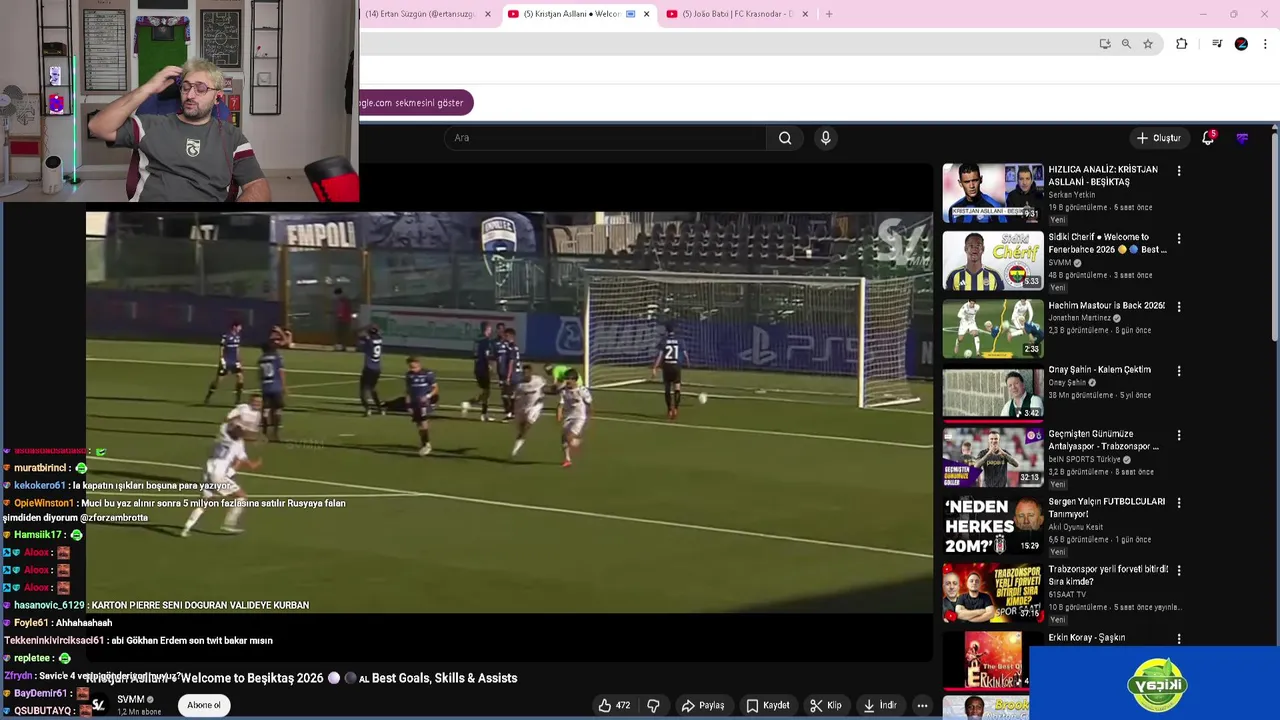This screenshot has height=720, width=1280.
Task: Switch to Ertan Süzgün browser tab
Action: point(420,14)
